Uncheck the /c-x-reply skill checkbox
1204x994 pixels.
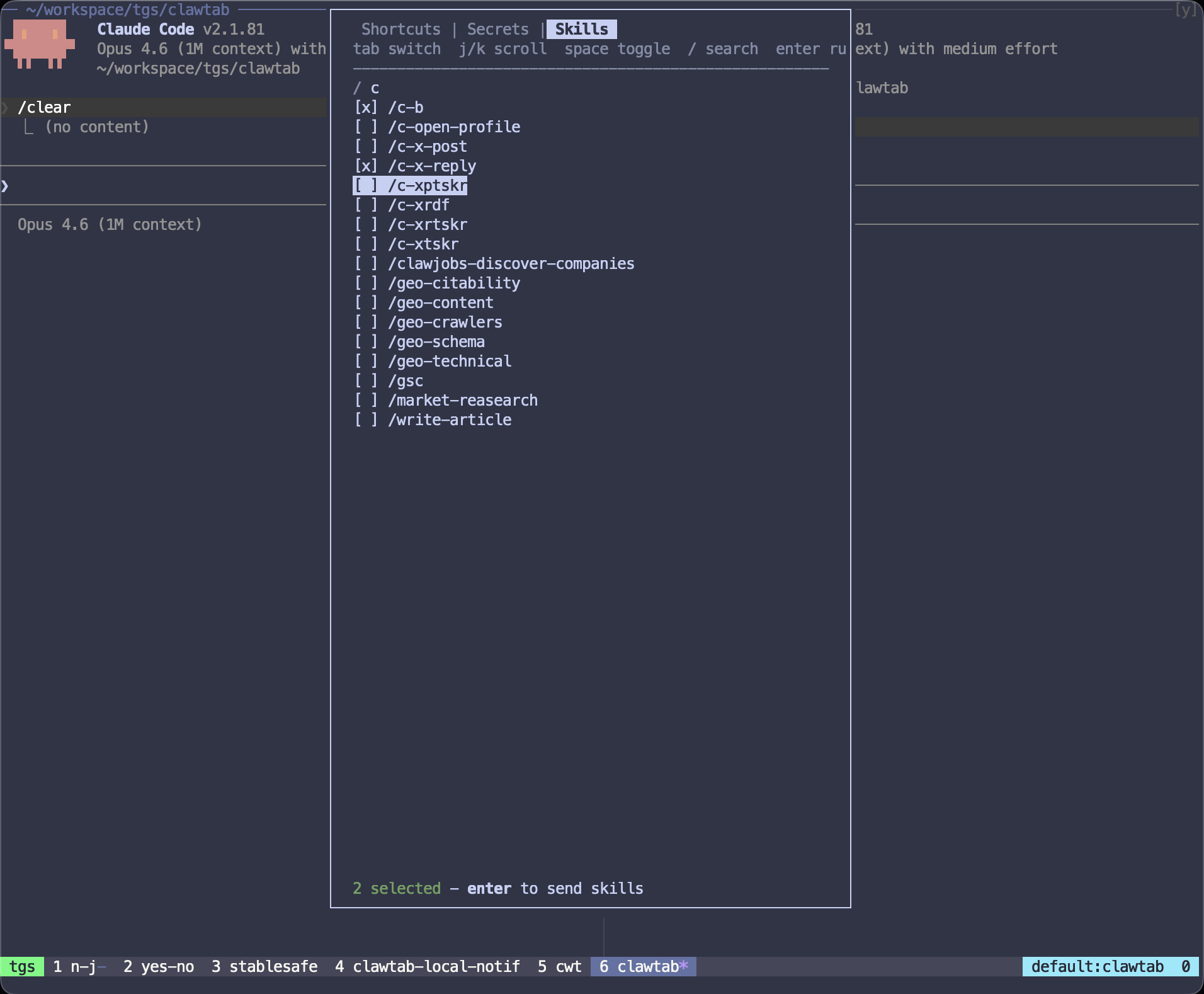tap(366, 166)
